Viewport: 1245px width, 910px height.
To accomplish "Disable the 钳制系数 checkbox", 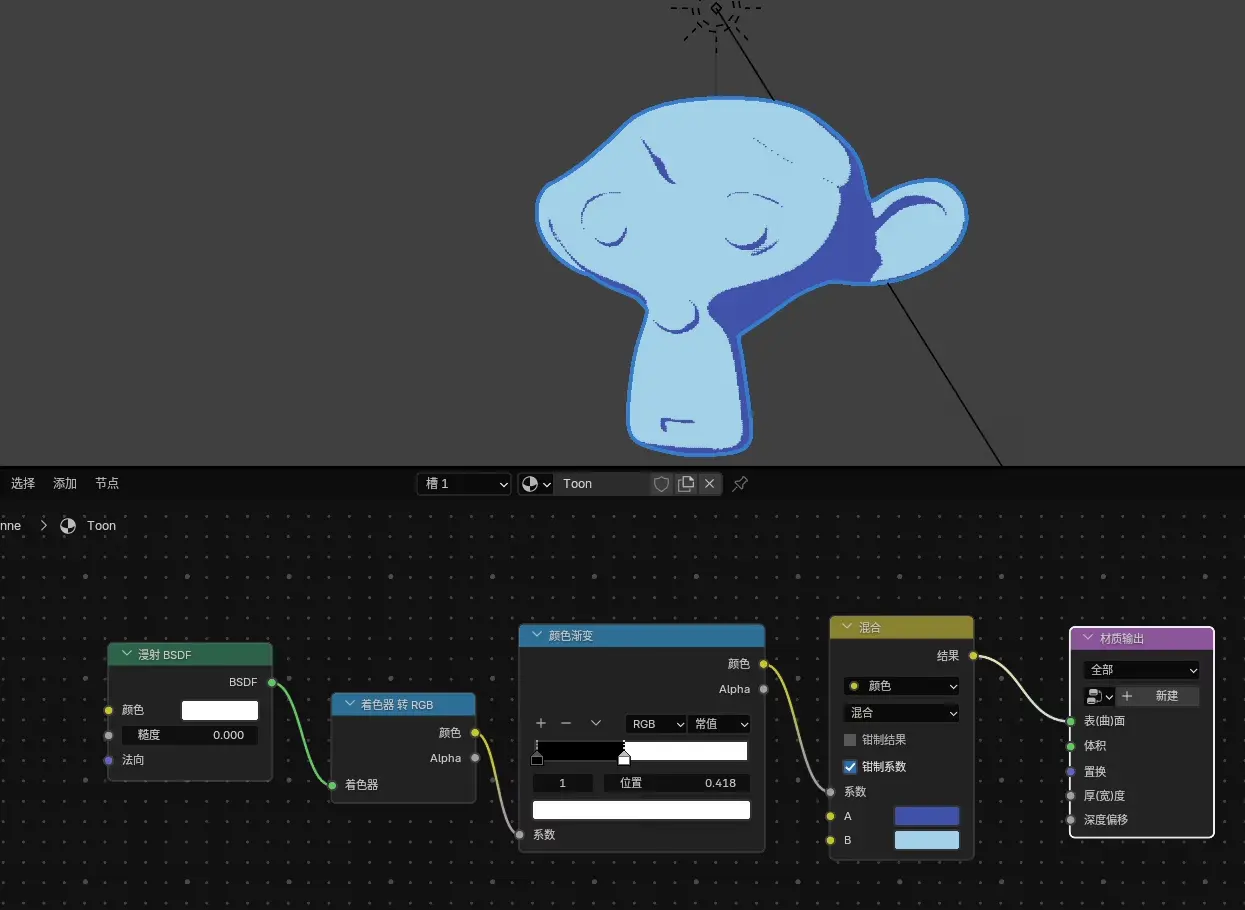I will point(850,767).
